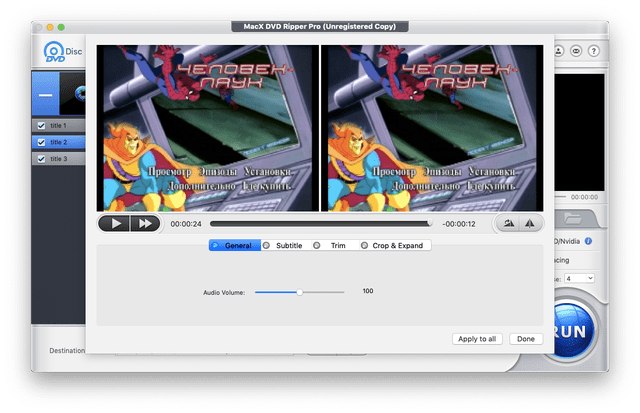This screenshot has width=640, height=413.
Task: Uncheck the title 2 checkbox
Action: tap(41, 142)
